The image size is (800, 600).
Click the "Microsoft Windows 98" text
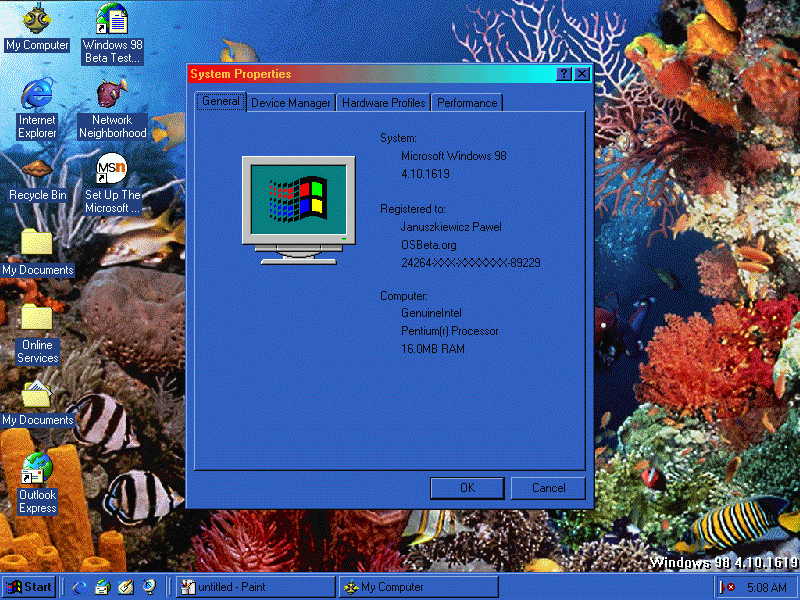click(454, 156)
